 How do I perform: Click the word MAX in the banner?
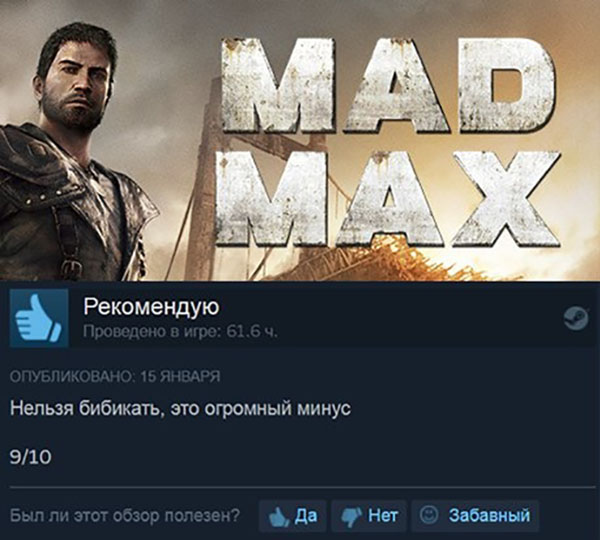[x=388, y=197]
